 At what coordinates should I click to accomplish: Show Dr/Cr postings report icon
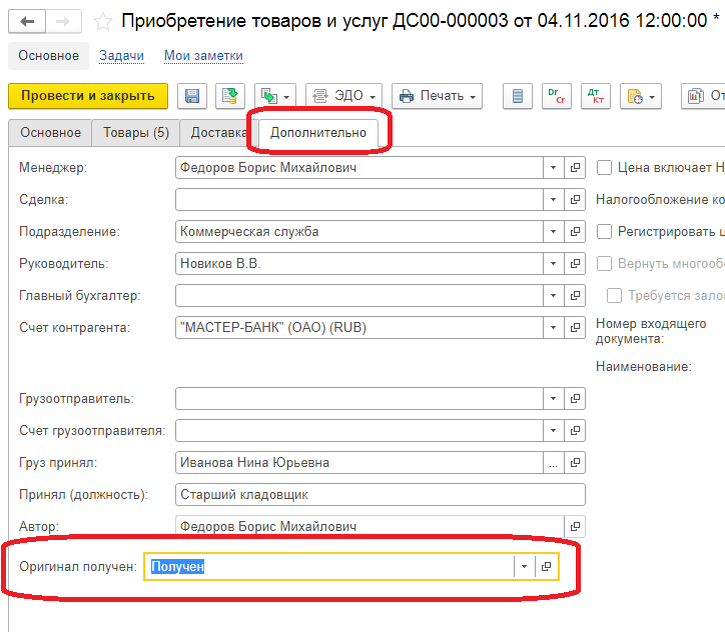point(557,96)
